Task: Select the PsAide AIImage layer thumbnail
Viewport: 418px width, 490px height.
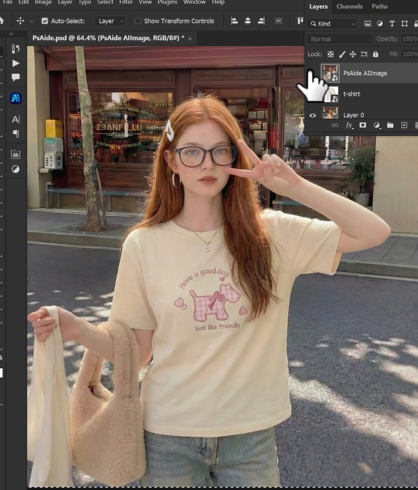Action: pos(330,73)
